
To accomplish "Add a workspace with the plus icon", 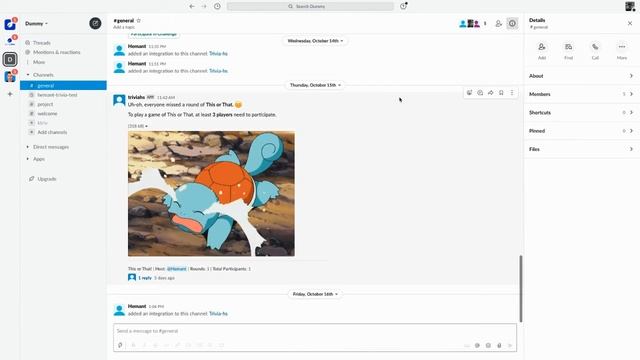I will [x=10, y=94].
